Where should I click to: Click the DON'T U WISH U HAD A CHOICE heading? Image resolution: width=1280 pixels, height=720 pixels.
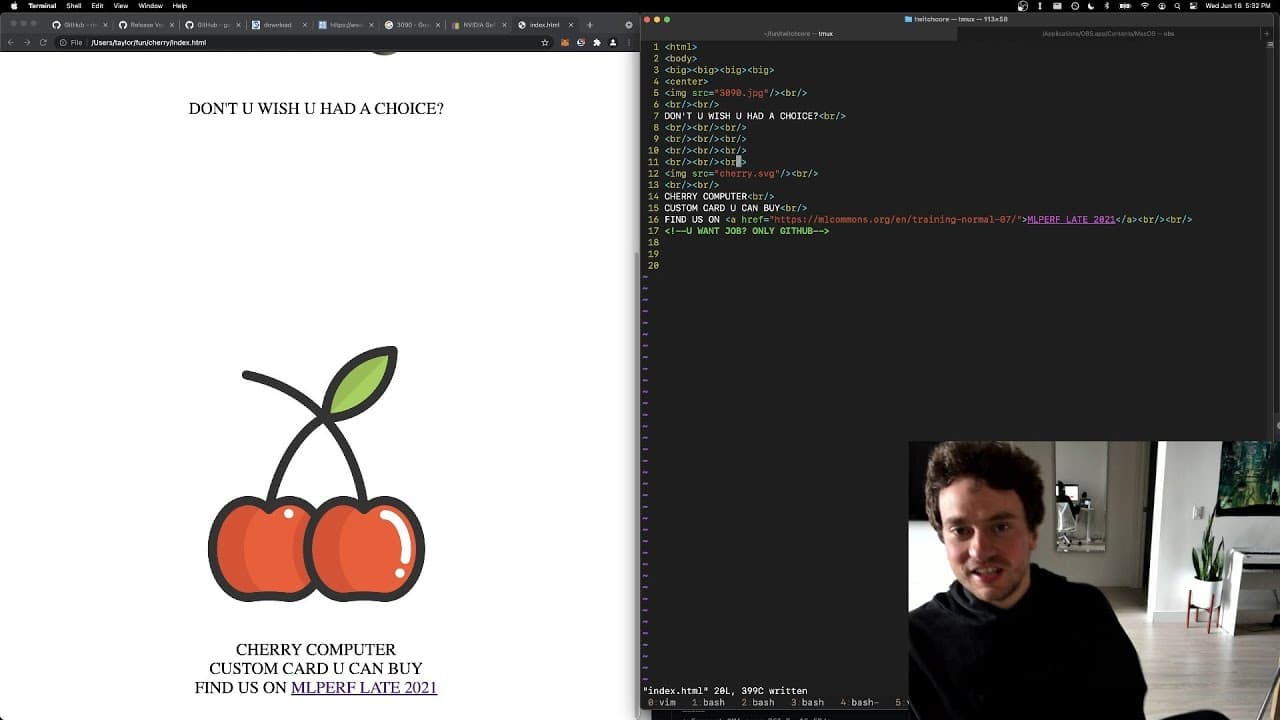tap(316, 109)
